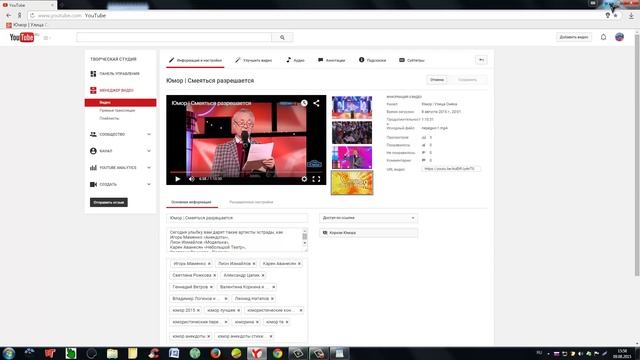Open Google Chrome from taskbar
640x360 pixels.
click(x=278, y=353)
